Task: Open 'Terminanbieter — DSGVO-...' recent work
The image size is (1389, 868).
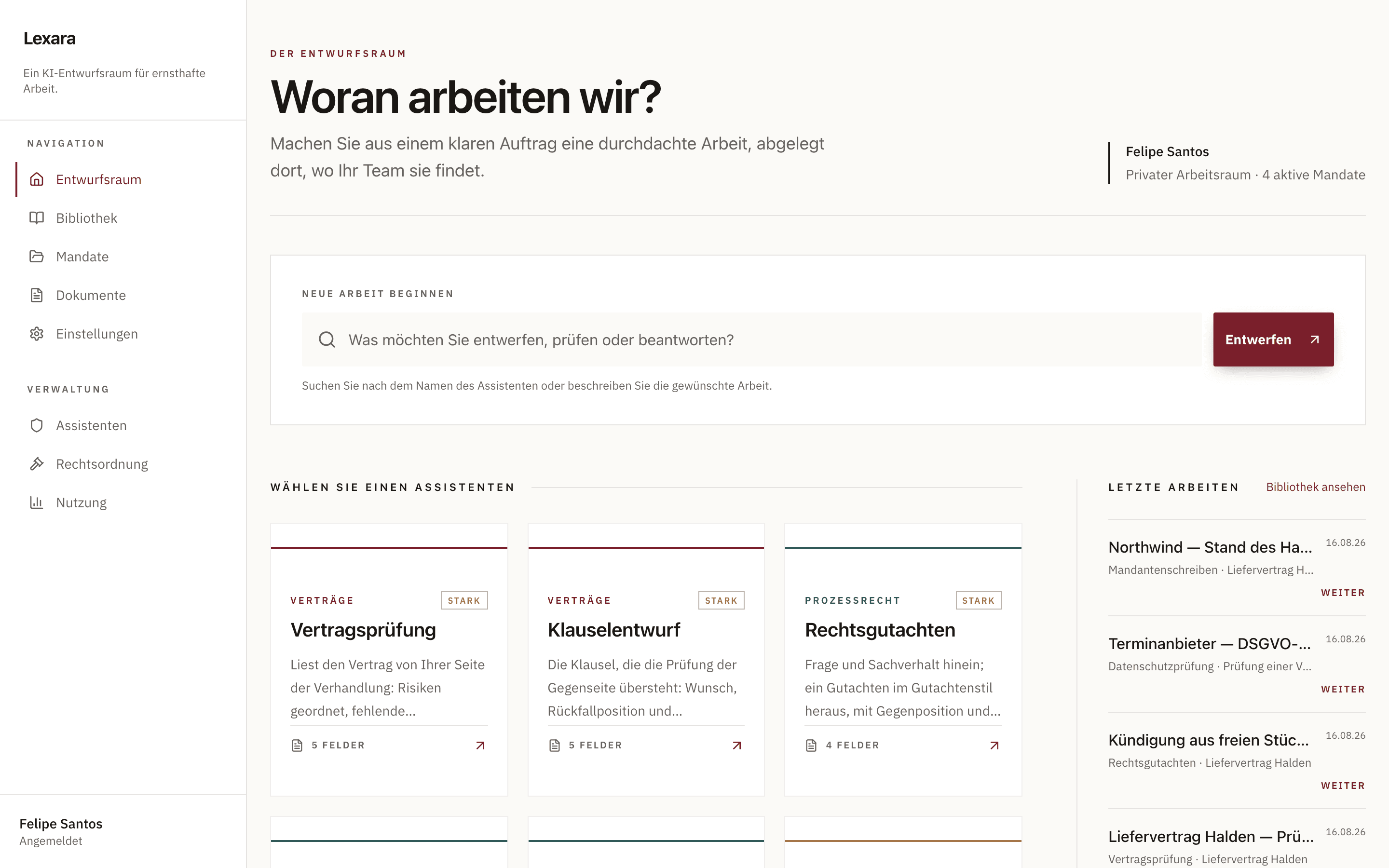Action: [x=1210, y=644]
